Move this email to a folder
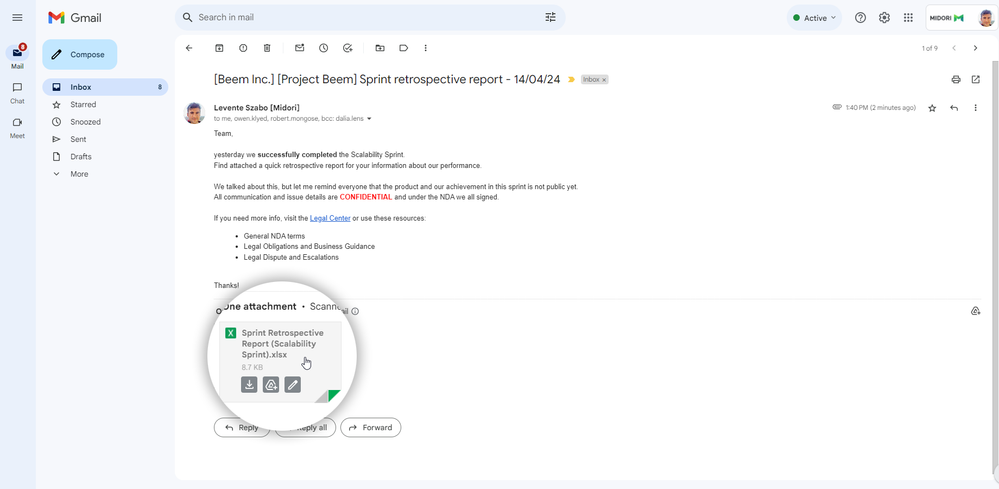This screenshot has width=999, height=489. click(x=380, y=48)
